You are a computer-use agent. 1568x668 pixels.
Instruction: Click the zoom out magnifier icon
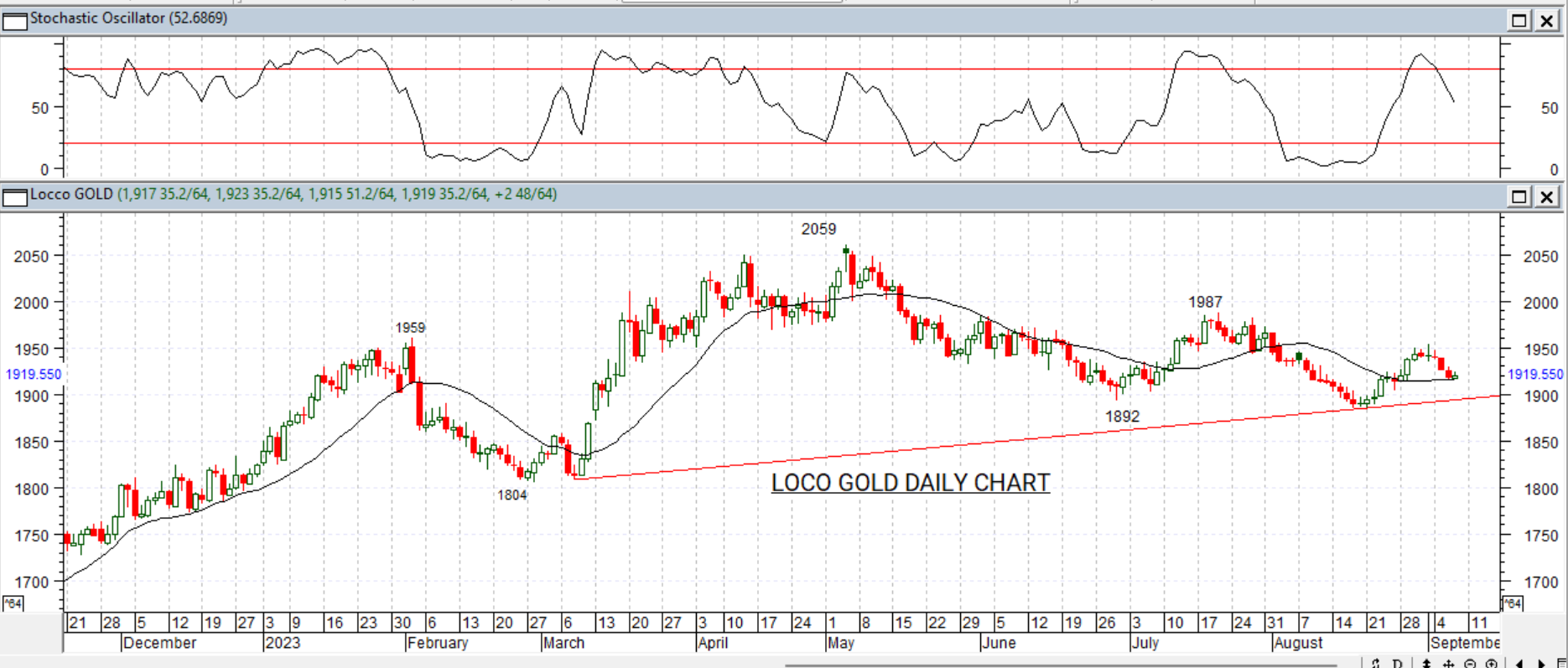pyautogui.click(x=1470, y=663)
